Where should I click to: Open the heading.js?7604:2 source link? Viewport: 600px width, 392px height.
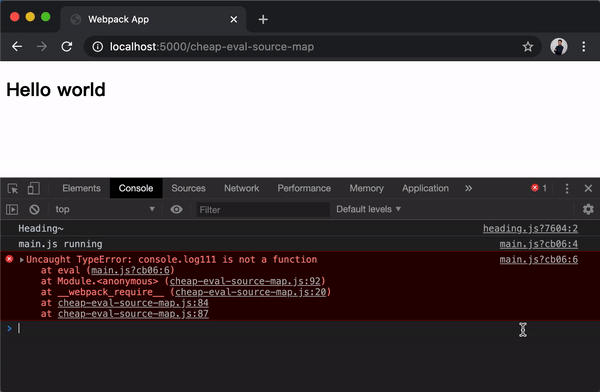[x=530, y=229]
